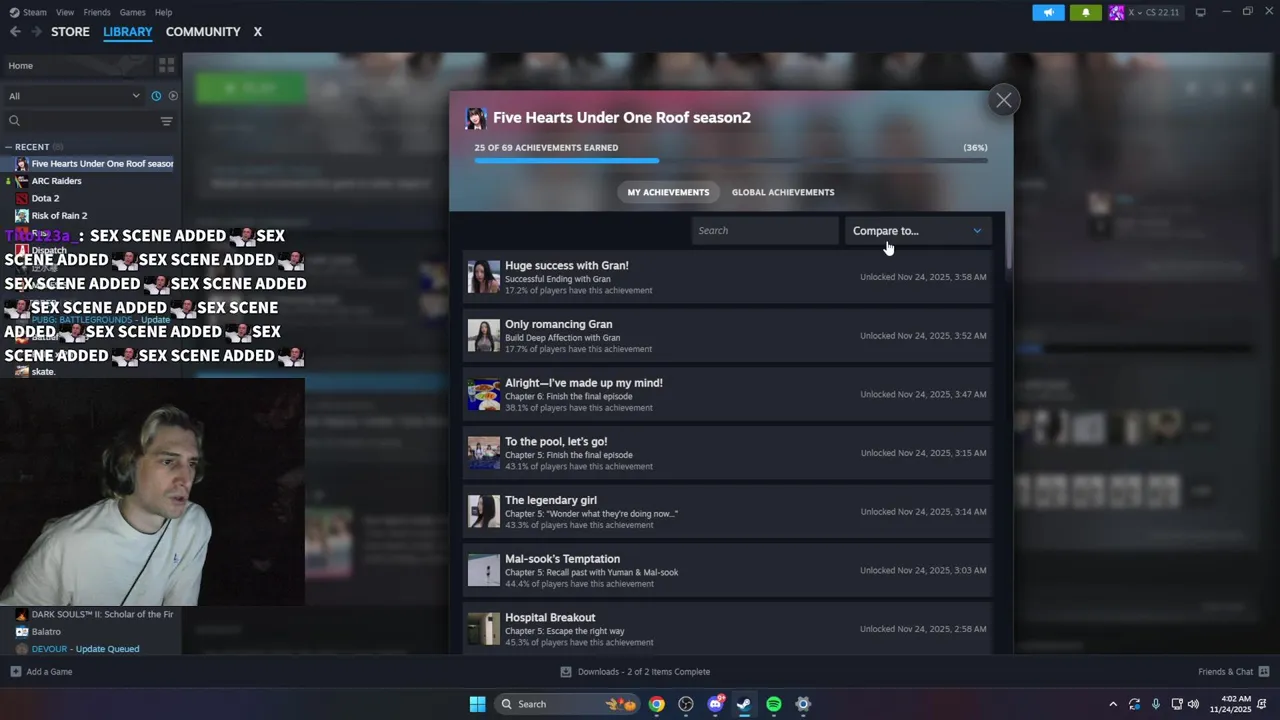The height and width of the screenshot is (720, 1280).
Task: Click 'Huge success with Gran!' achievement icon
Action: (484, 277)
